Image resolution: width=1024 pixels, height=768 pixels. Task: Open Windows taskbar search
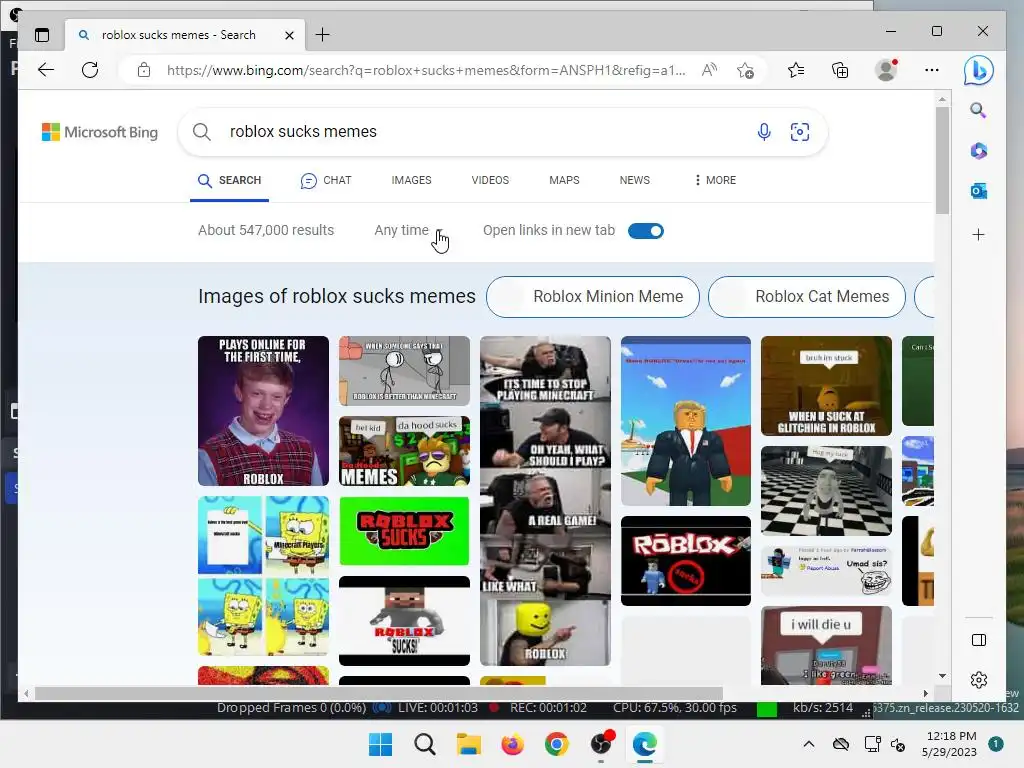click(424, 744)
